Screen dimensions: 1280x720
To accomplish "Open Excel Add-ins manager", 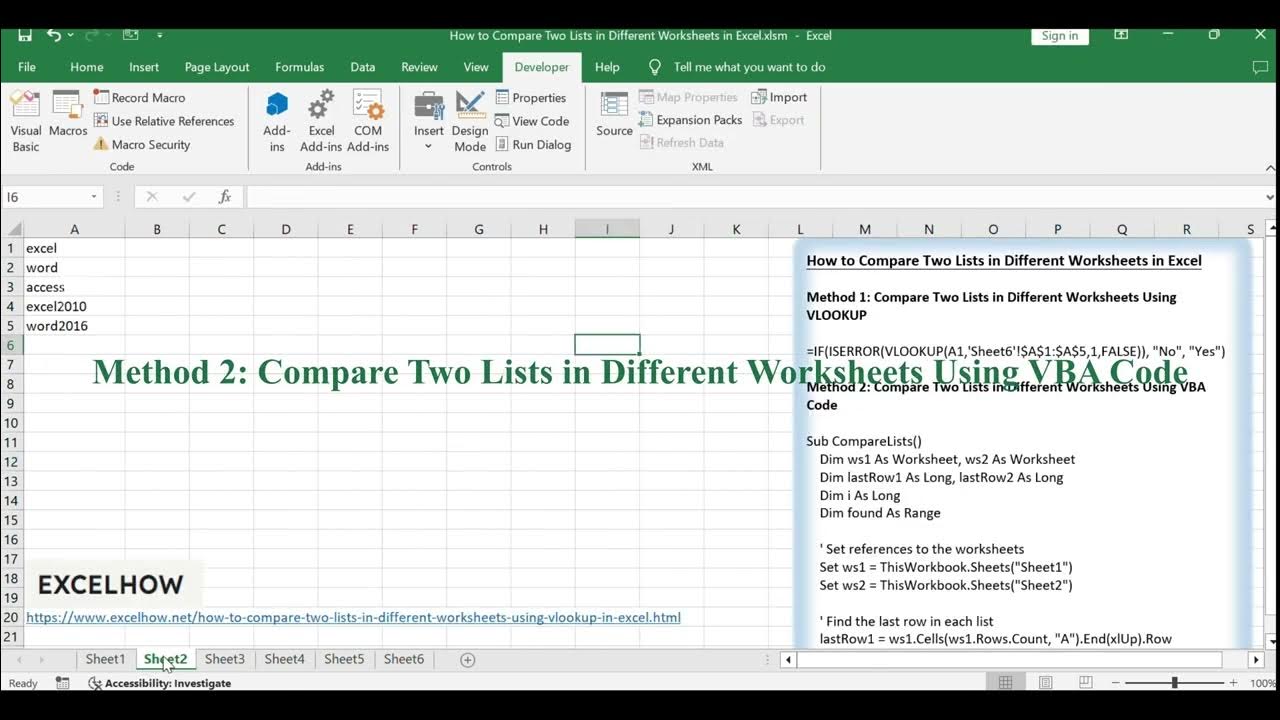I will point(321,121).
